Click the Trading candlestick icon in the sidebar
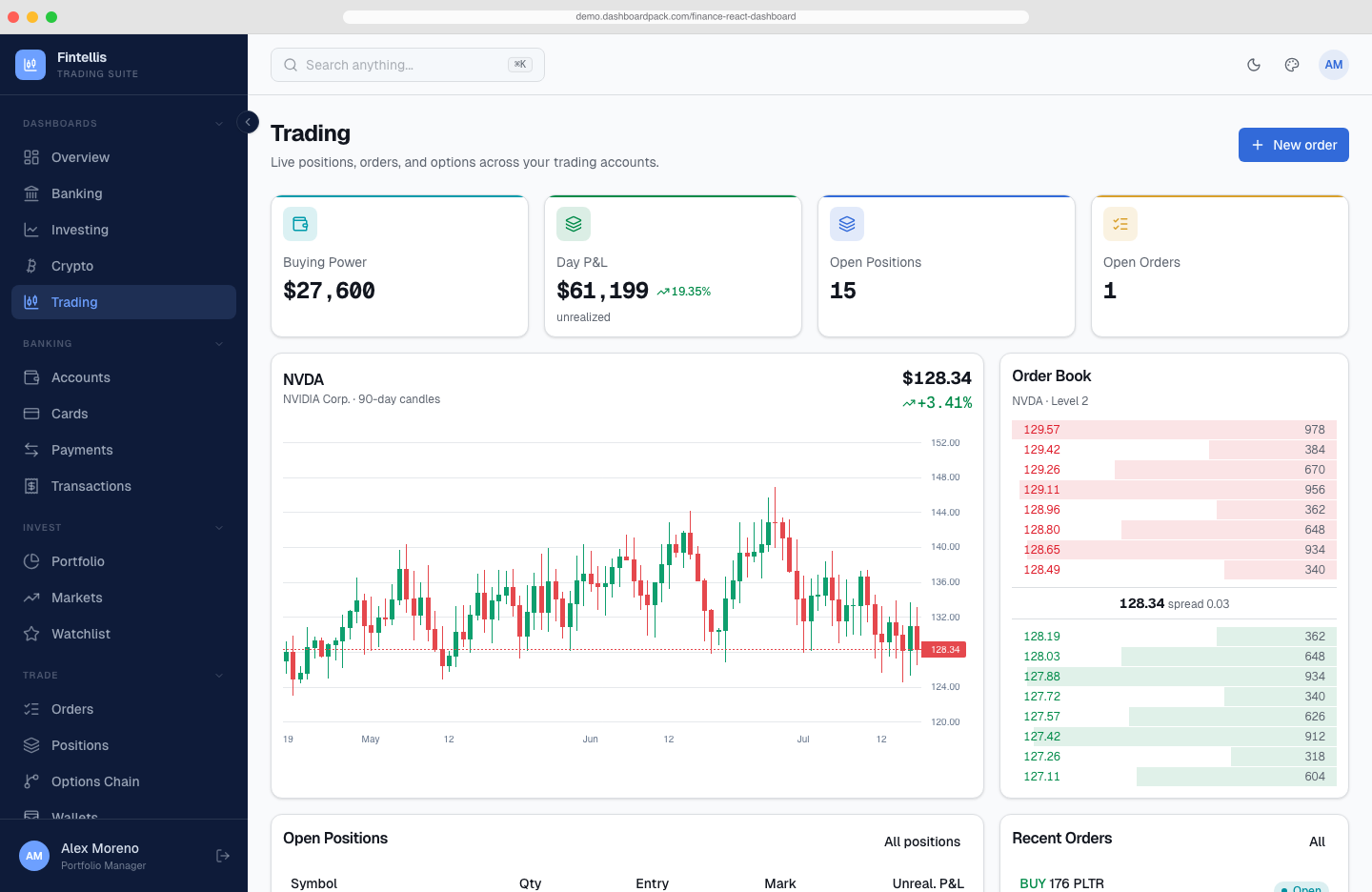This screenshot has height=892, width=1372. (31, 302)
